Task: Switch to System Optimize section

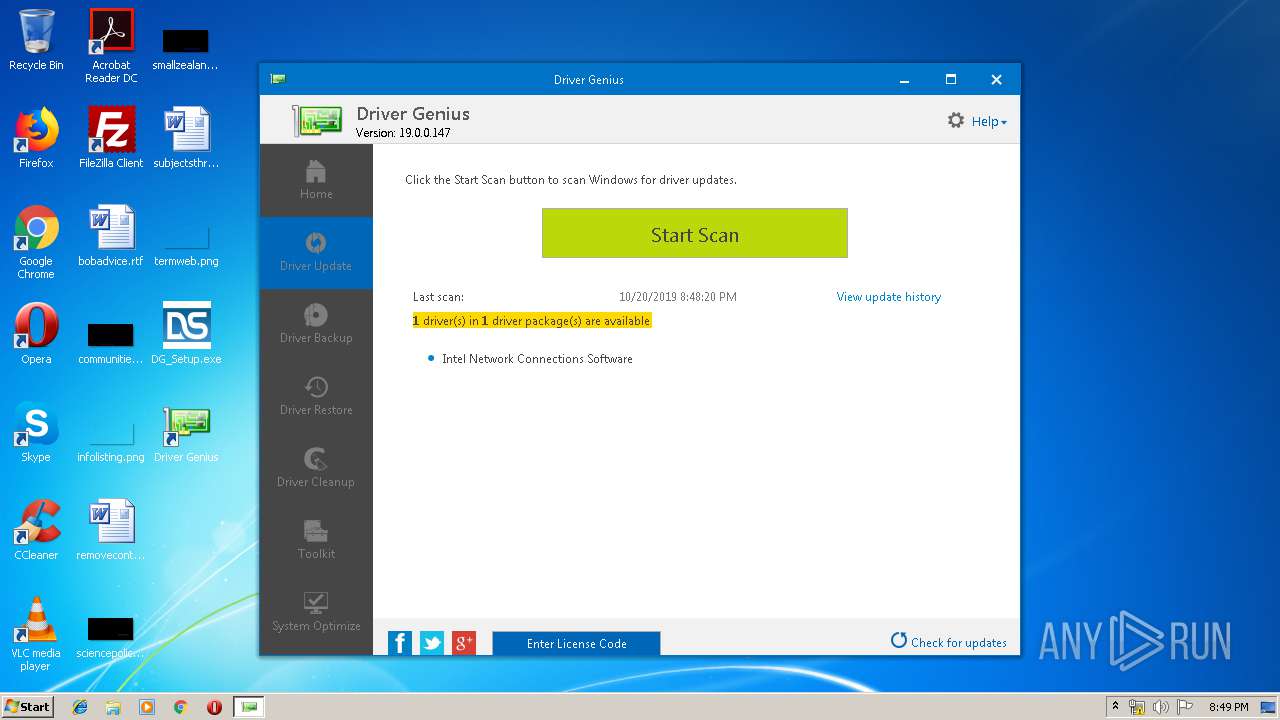Action: click(x=316, y=613)
